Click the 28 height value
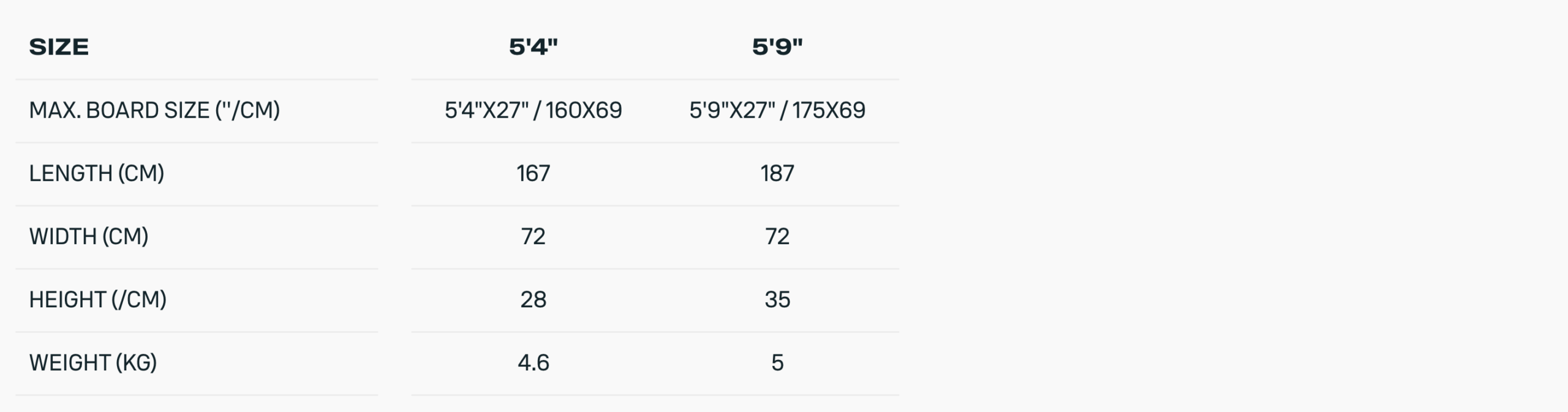Viewport: 1568px width, 412px height. pos(533,299)
